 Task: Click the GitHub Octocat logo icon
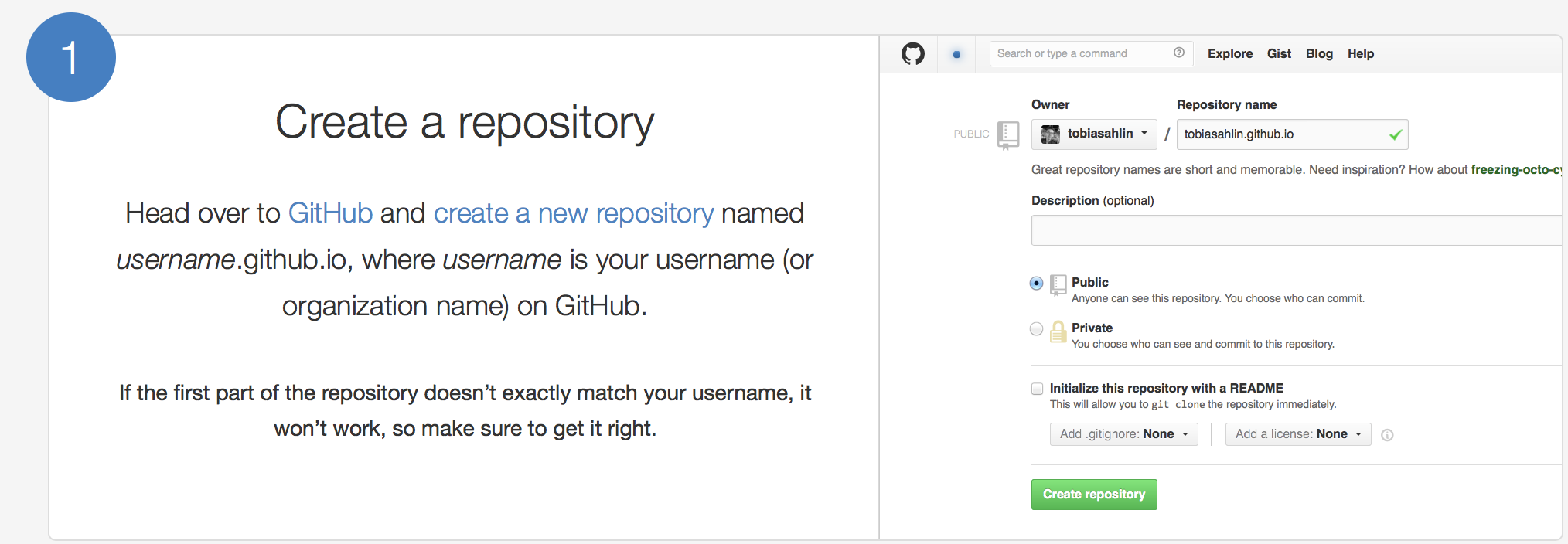(913, 54)
